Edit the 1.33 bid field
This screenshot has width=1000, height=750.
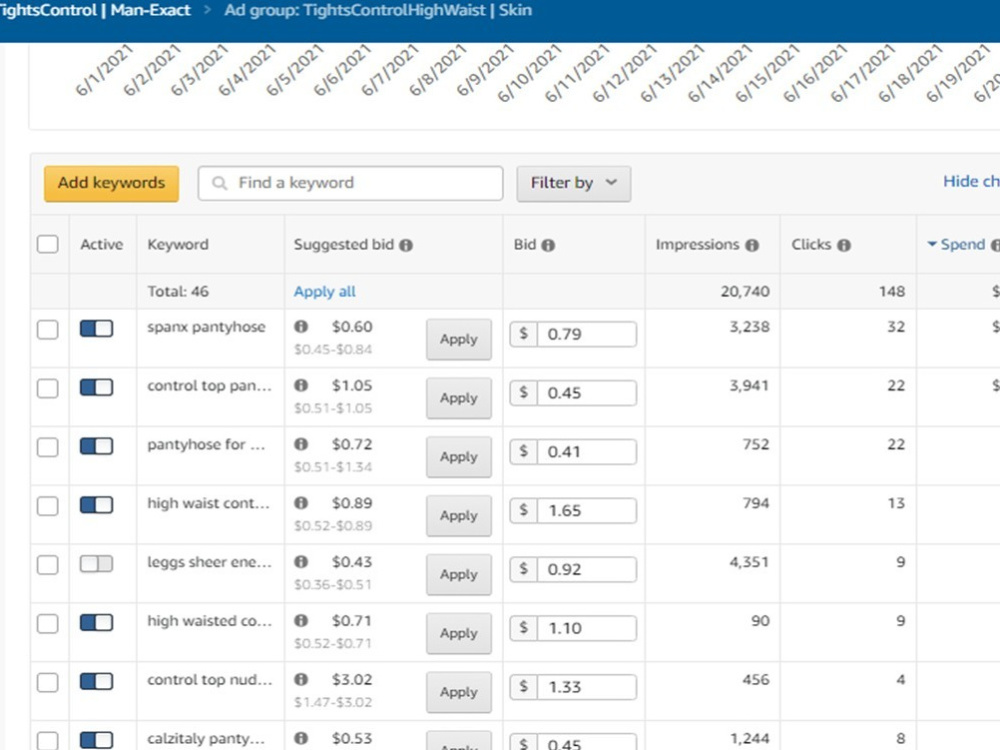pos(586,687)
